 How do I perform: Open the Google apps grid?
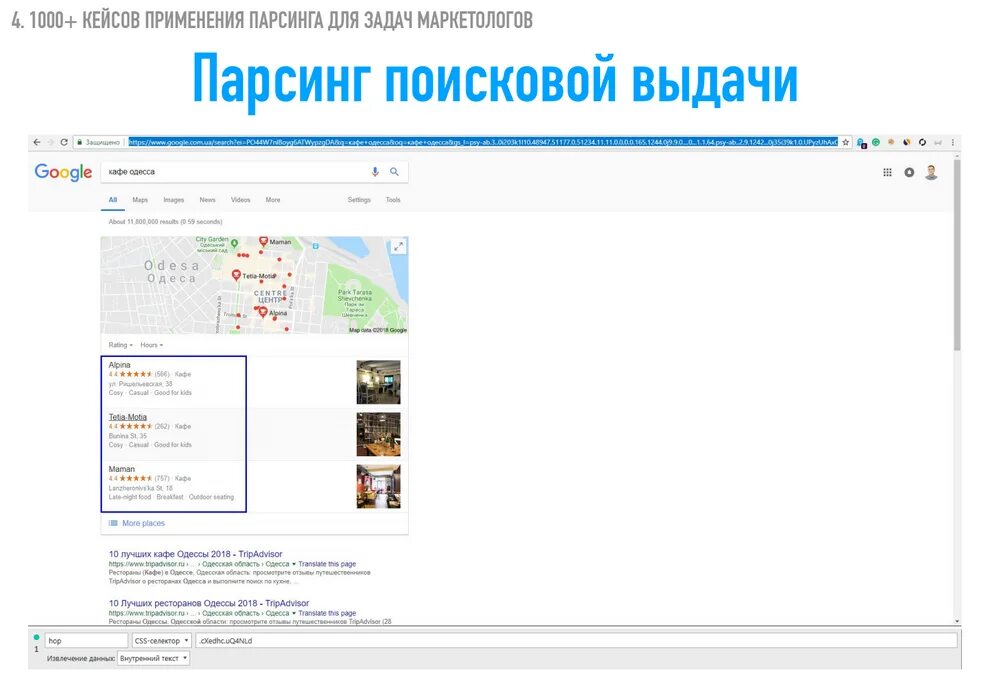[887, 172]
